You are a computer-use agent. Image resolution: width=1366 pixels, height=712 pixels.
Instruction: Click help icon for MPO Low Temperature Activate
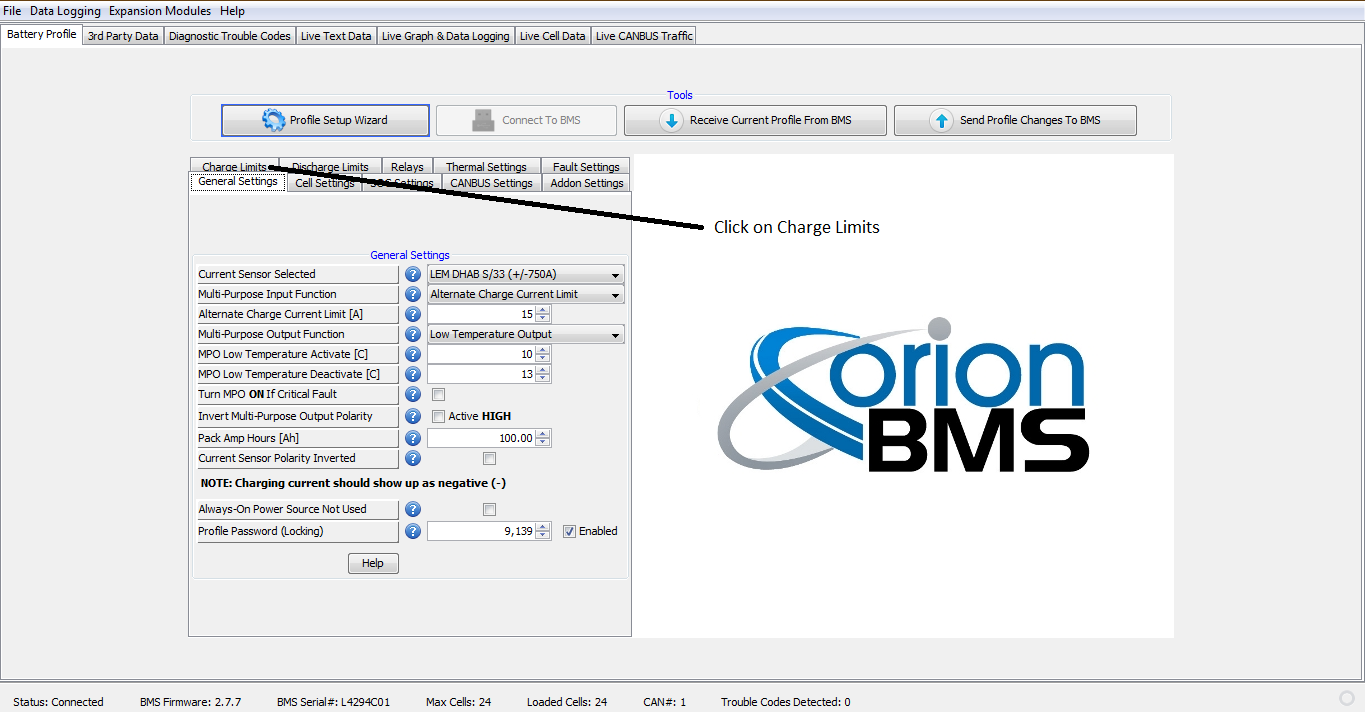(413, 354)
